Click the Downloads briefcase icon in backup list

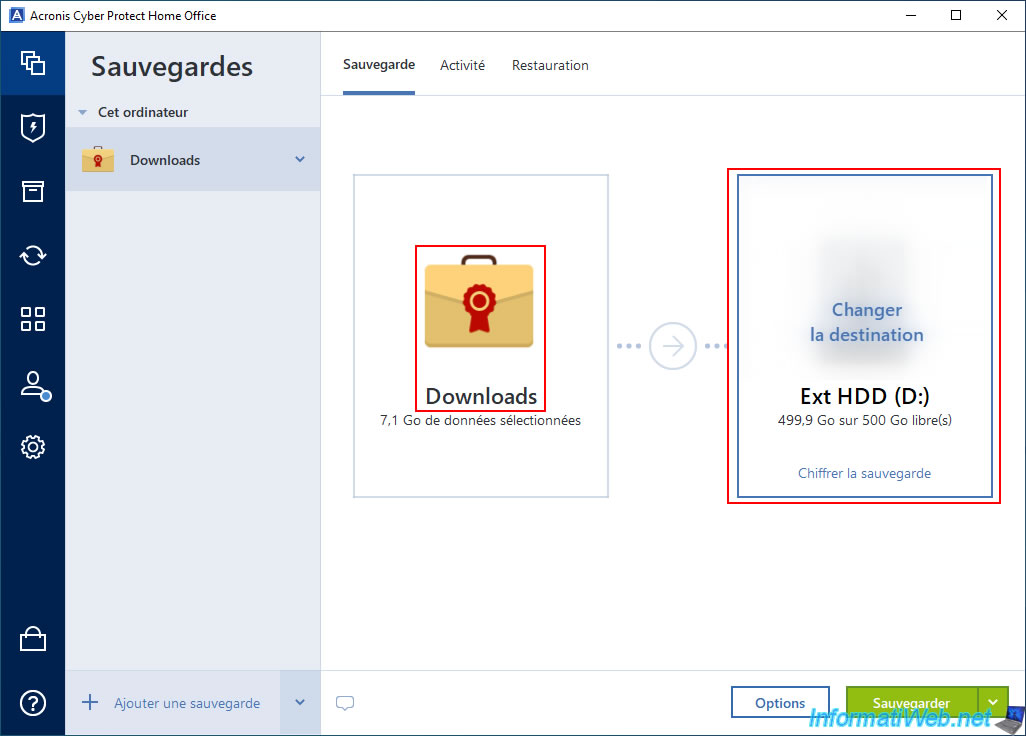(98, 159)
